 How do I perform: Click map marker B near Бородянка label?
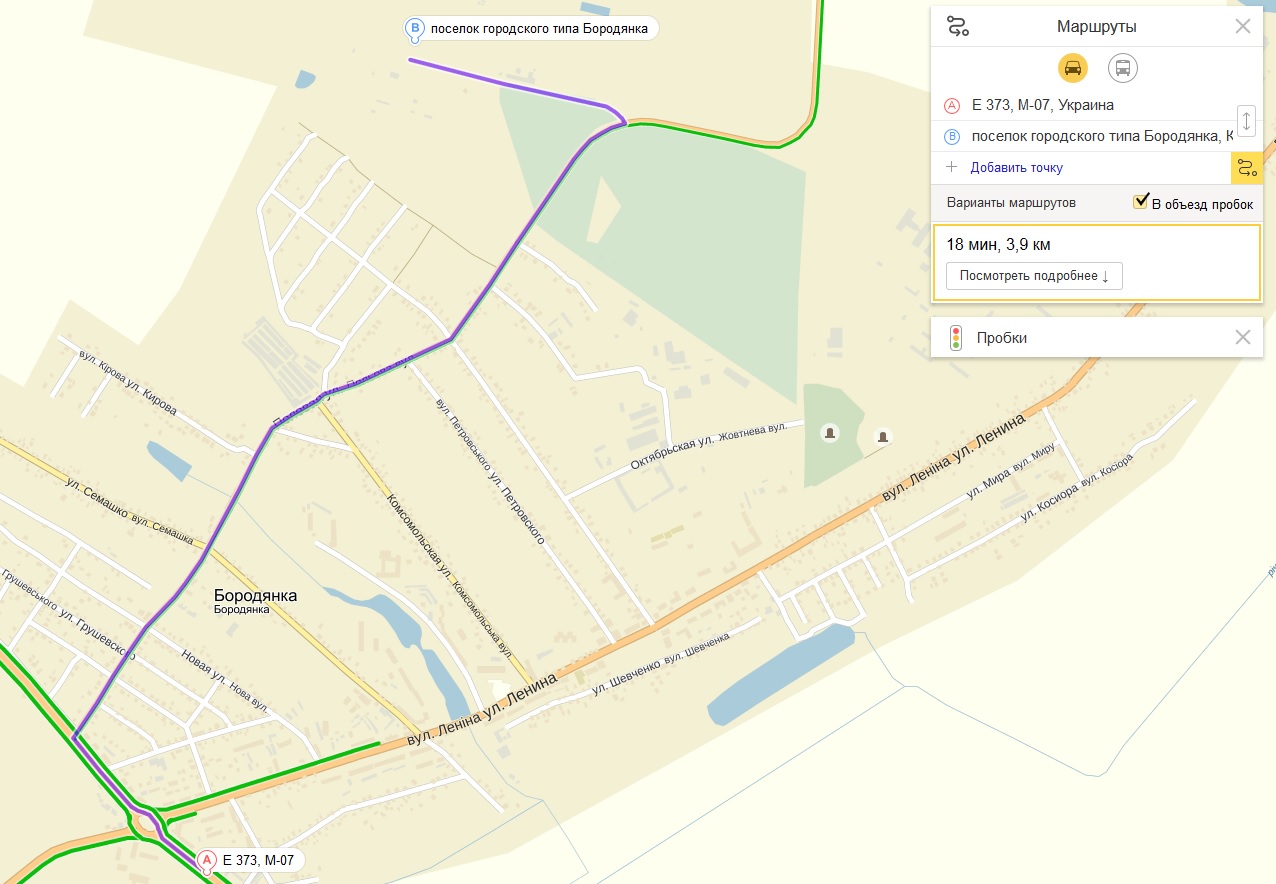click(414, 29)
